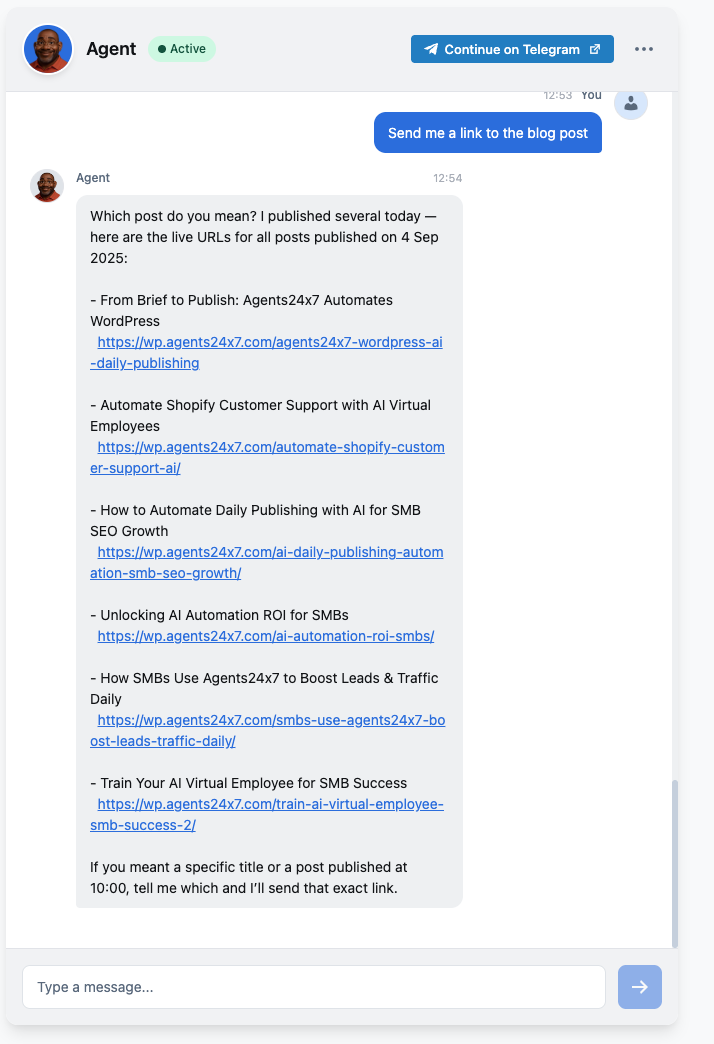The width and height of the screenshot is (714, 1044).
Task: Click the Telegram paper plane icon
Action: tap(430, 48)
